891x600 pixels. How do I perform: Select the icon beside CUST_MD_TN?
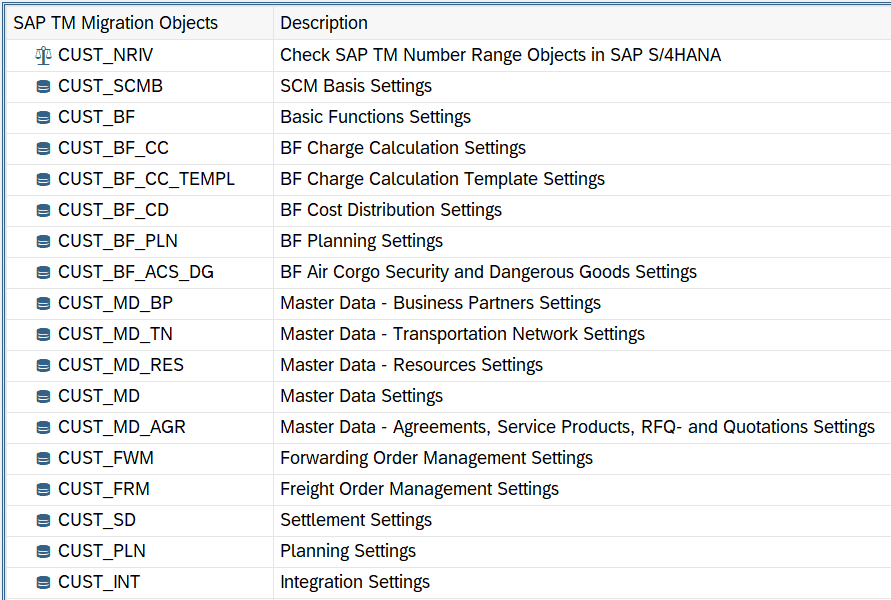coord(43,335)
